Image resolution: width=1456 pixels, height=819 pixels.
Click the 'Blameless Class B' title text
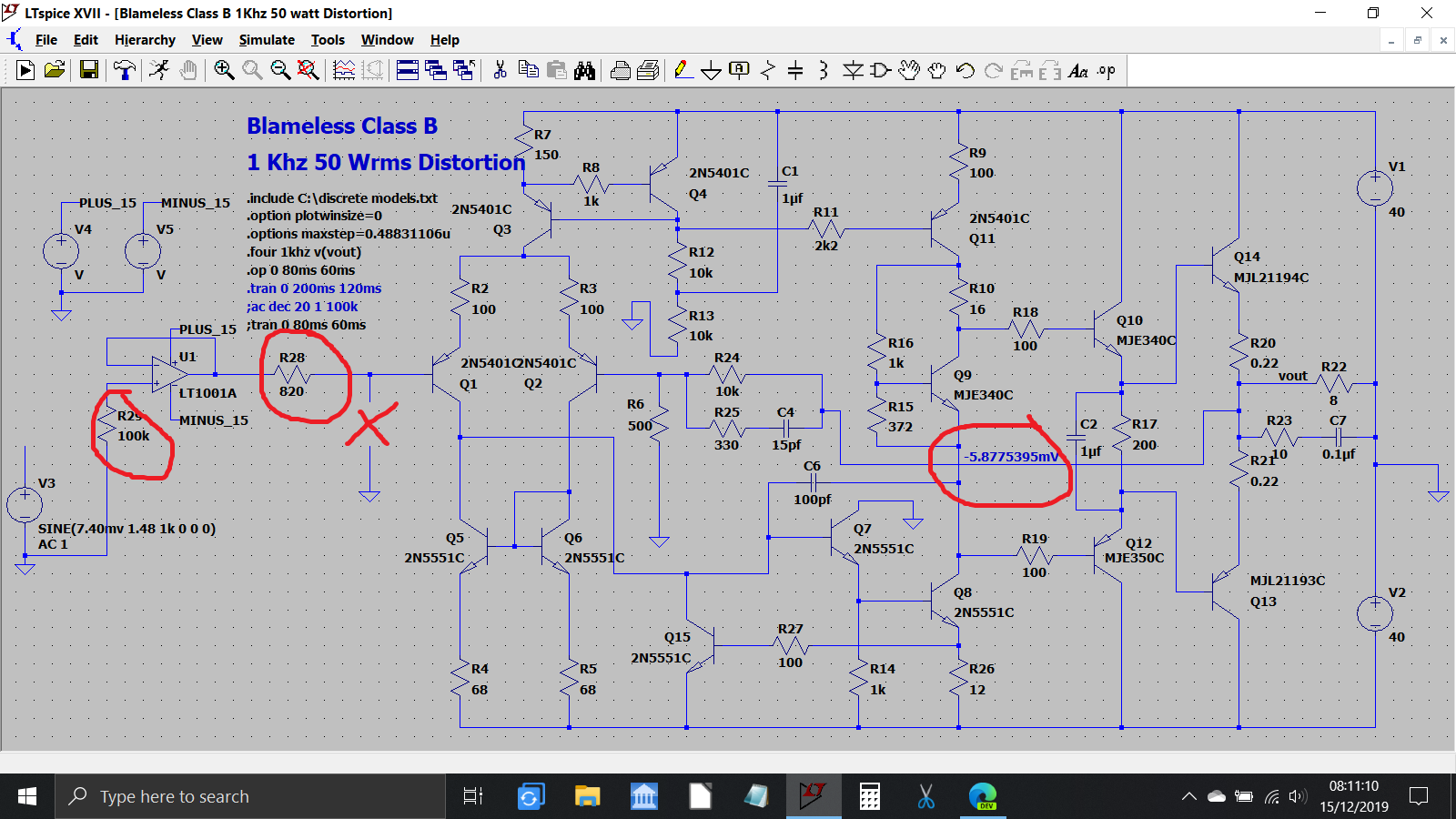(342, 126)
